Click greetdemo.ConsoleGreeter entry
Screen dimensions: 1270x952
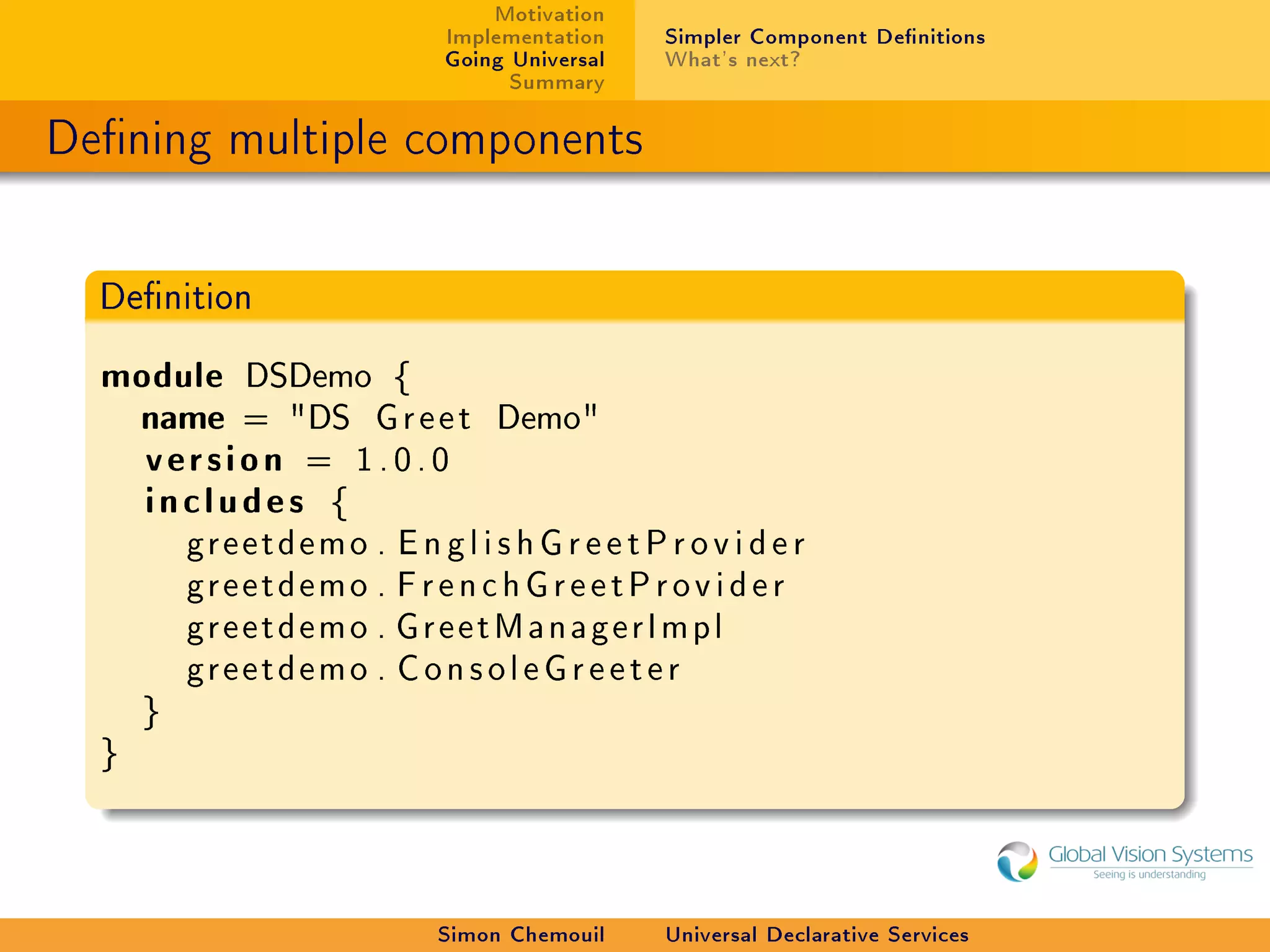(433, 669)
